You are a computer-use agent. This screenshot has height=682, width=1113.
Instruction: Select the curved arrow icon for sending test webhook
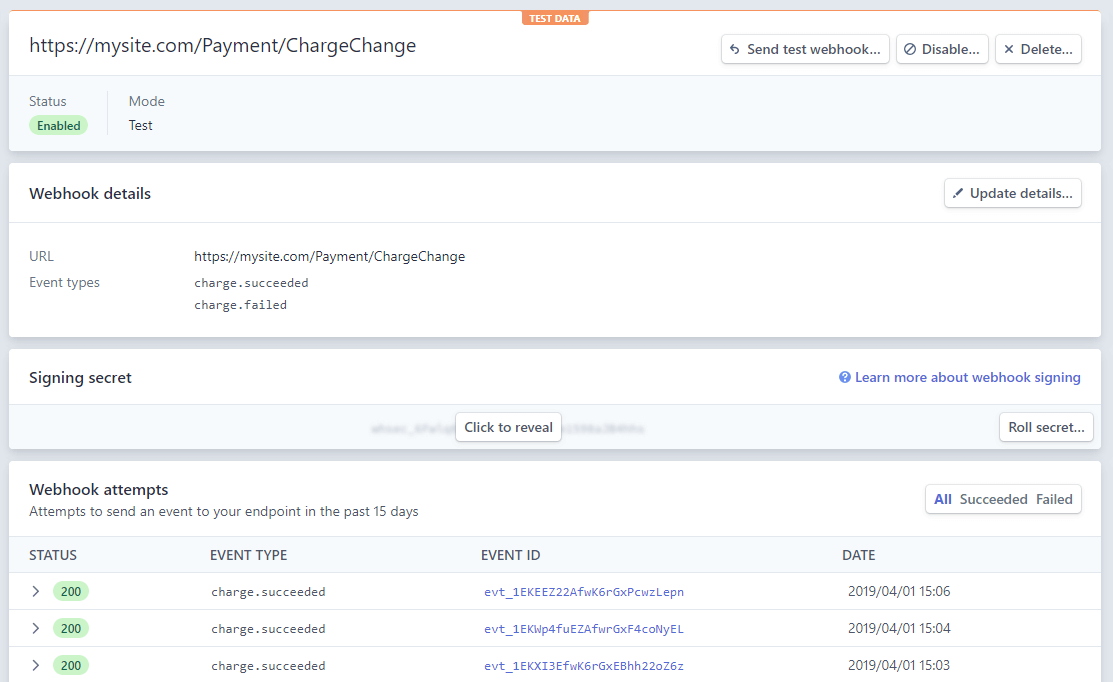tap(736, 48)
